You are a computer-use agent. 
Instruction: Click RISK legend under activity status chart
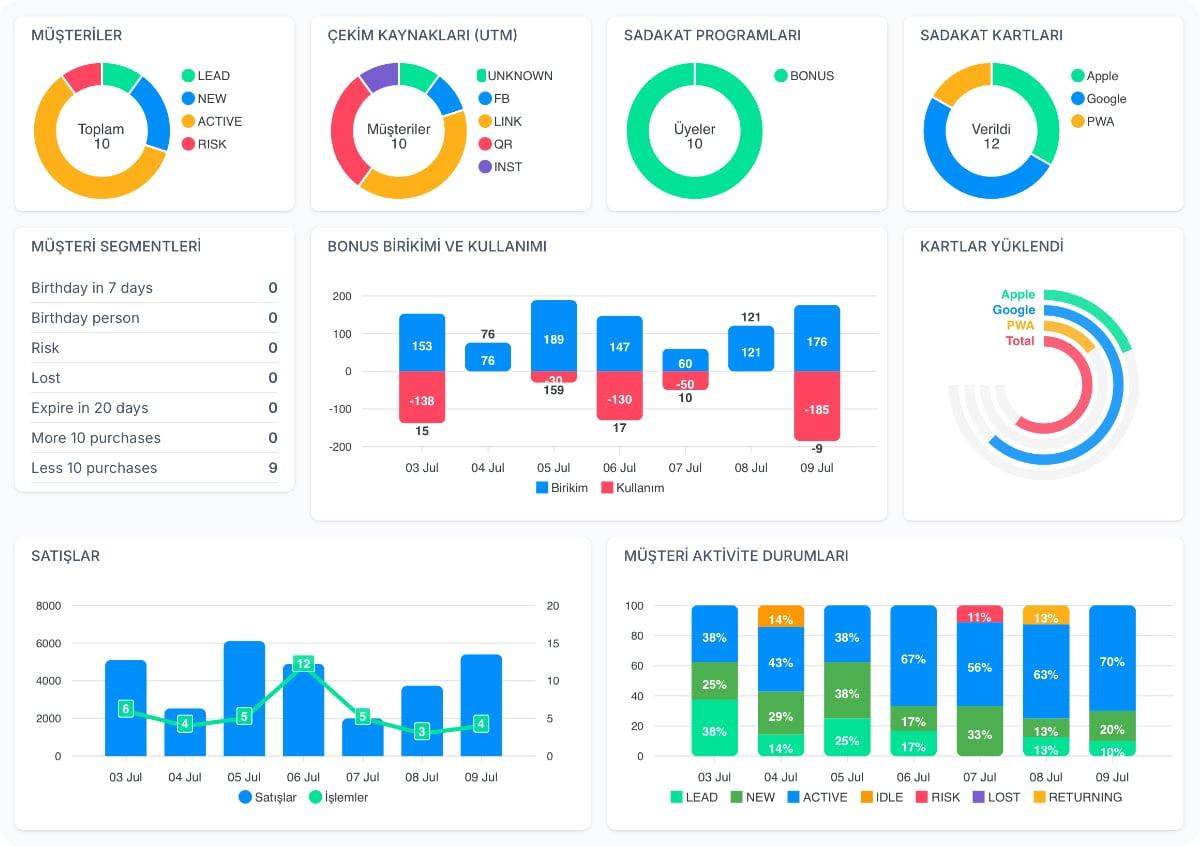click(x=938, y=797)
